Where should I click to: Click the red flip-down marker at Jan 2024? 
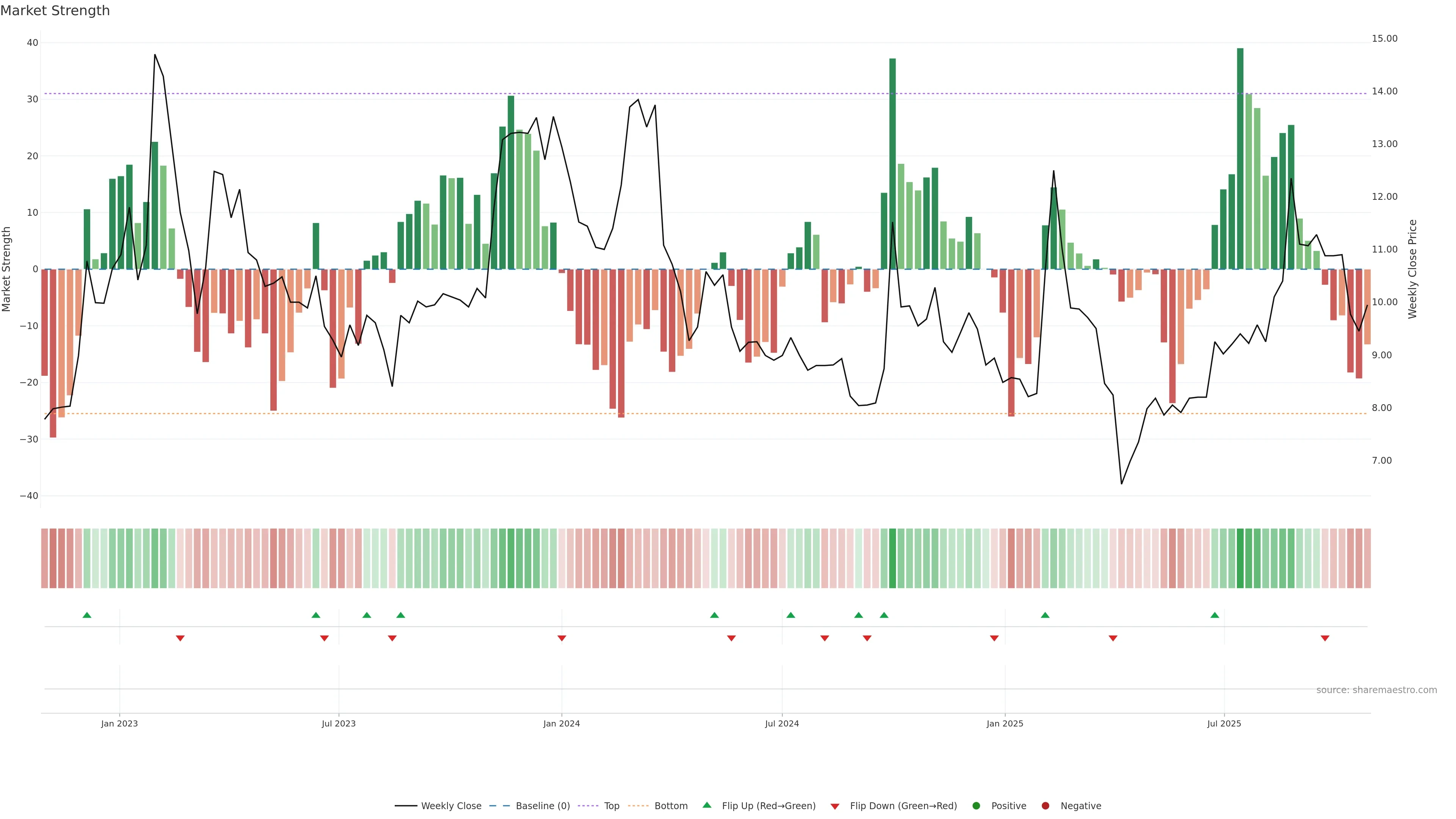[562, 638]
